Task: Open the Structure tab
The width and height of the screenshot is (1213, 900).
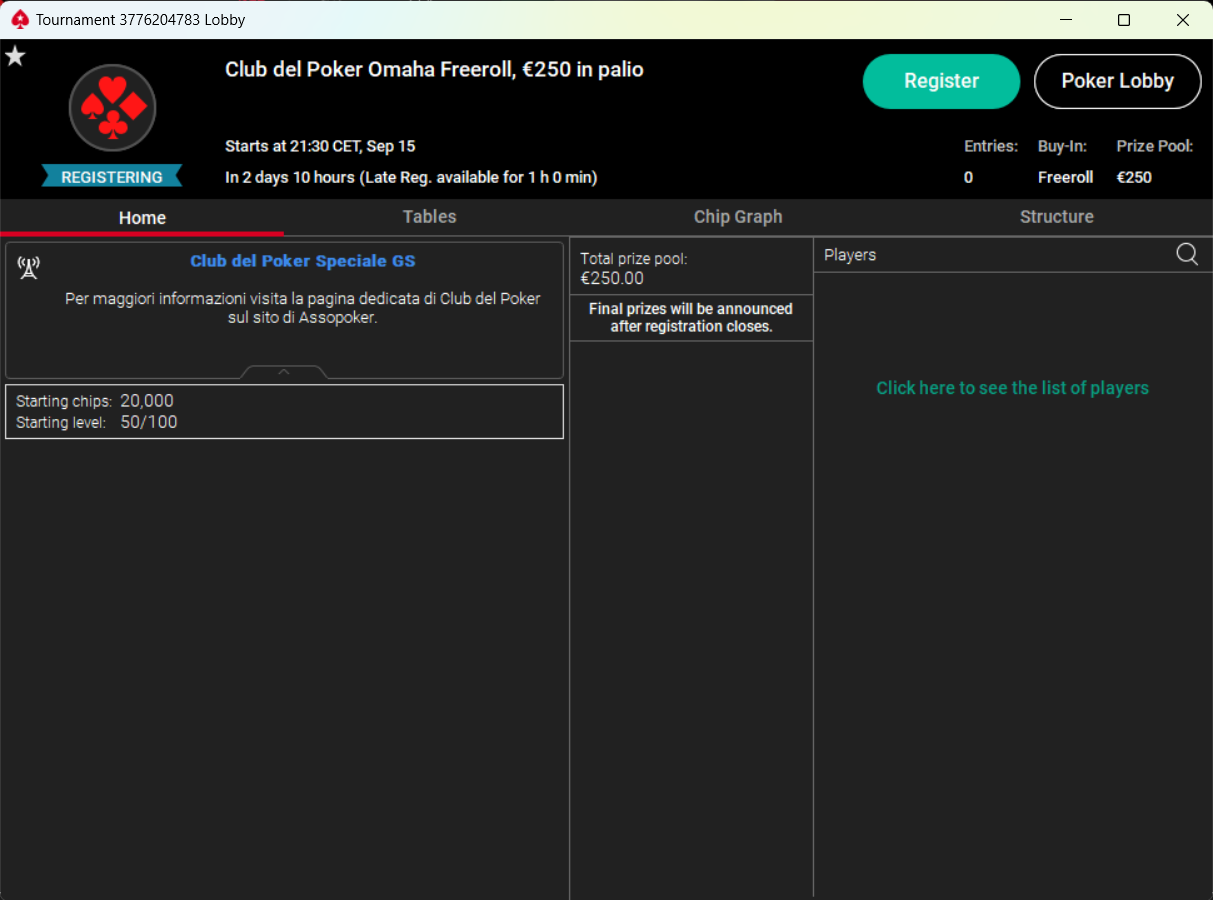Action: [x=1056, y=217]
